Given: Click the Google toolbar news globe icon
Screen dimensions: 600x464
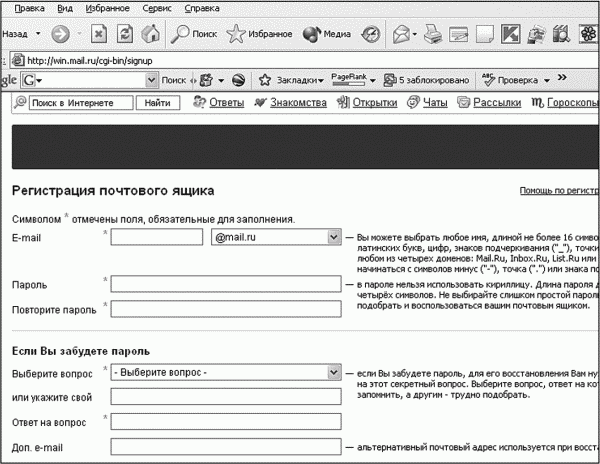Looking at the screenshot, I should (x=238, y=80).
